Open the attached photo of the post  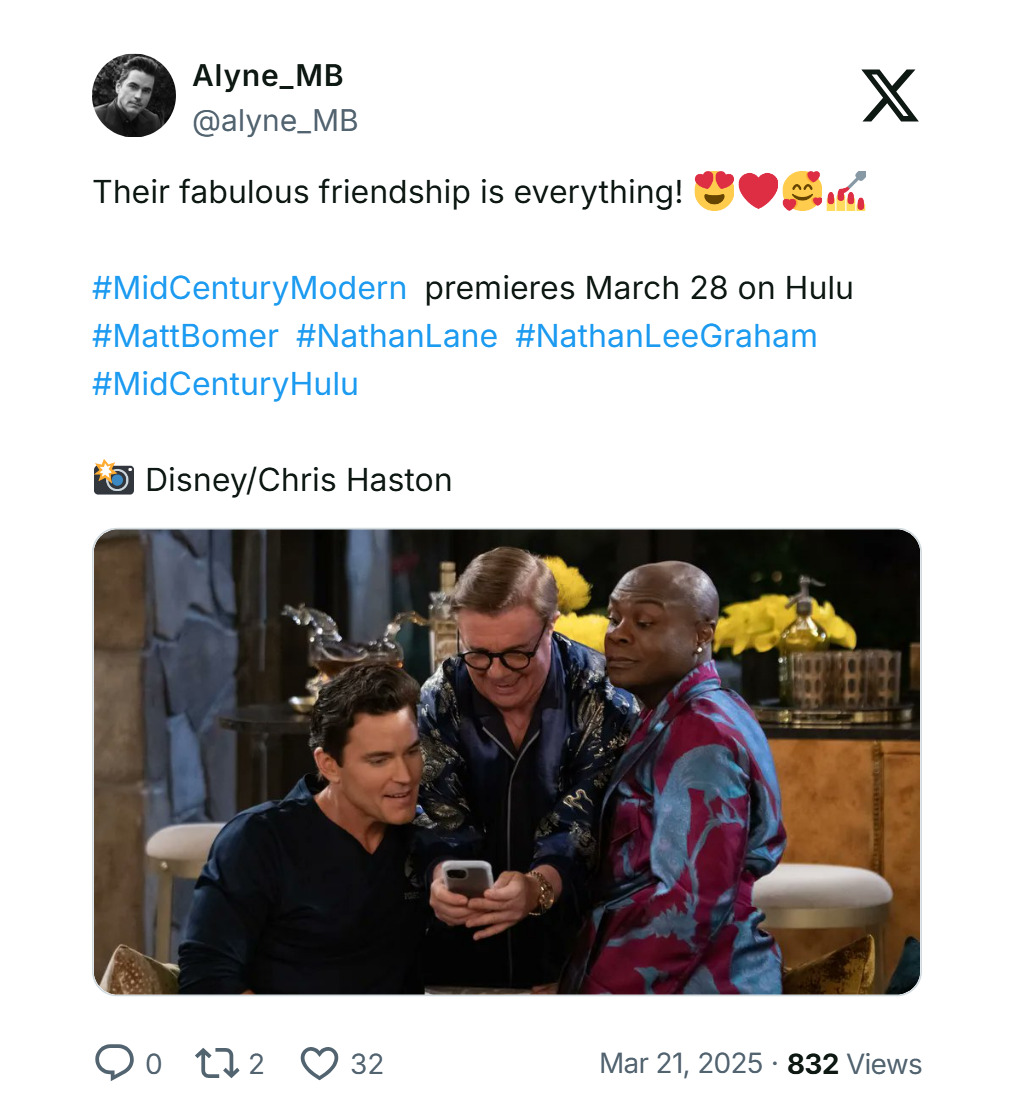tap(506, 761)
